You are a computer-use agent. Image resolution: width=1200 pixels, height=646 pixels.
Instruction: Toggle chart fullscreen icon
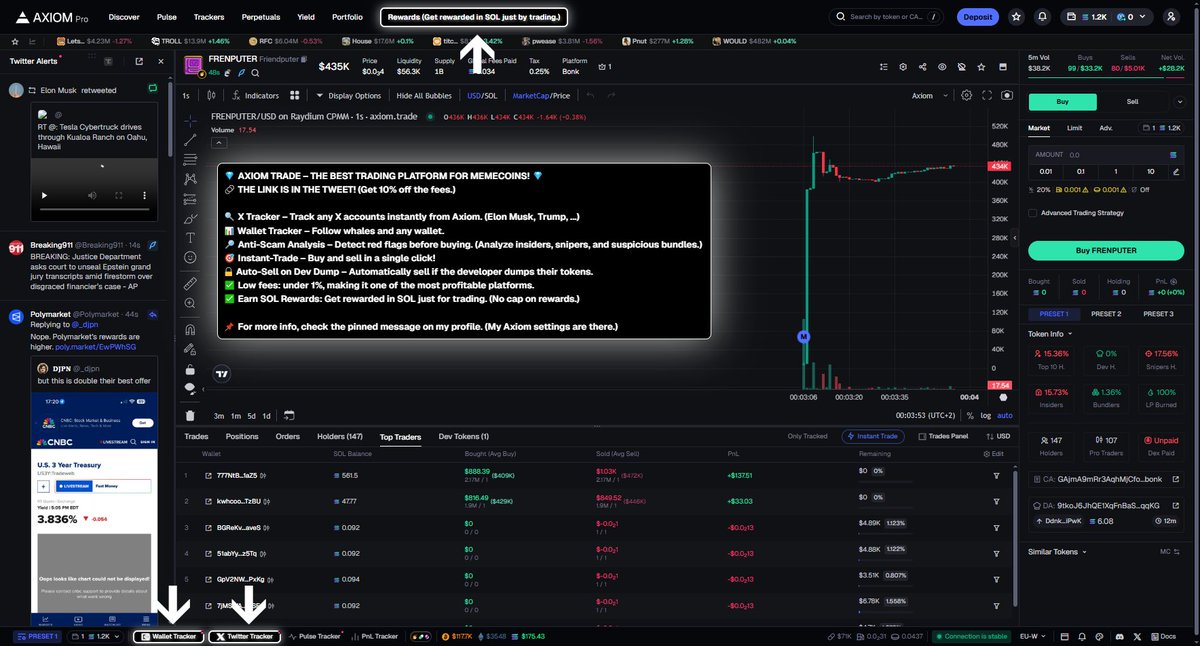click(x=986, y=95)
